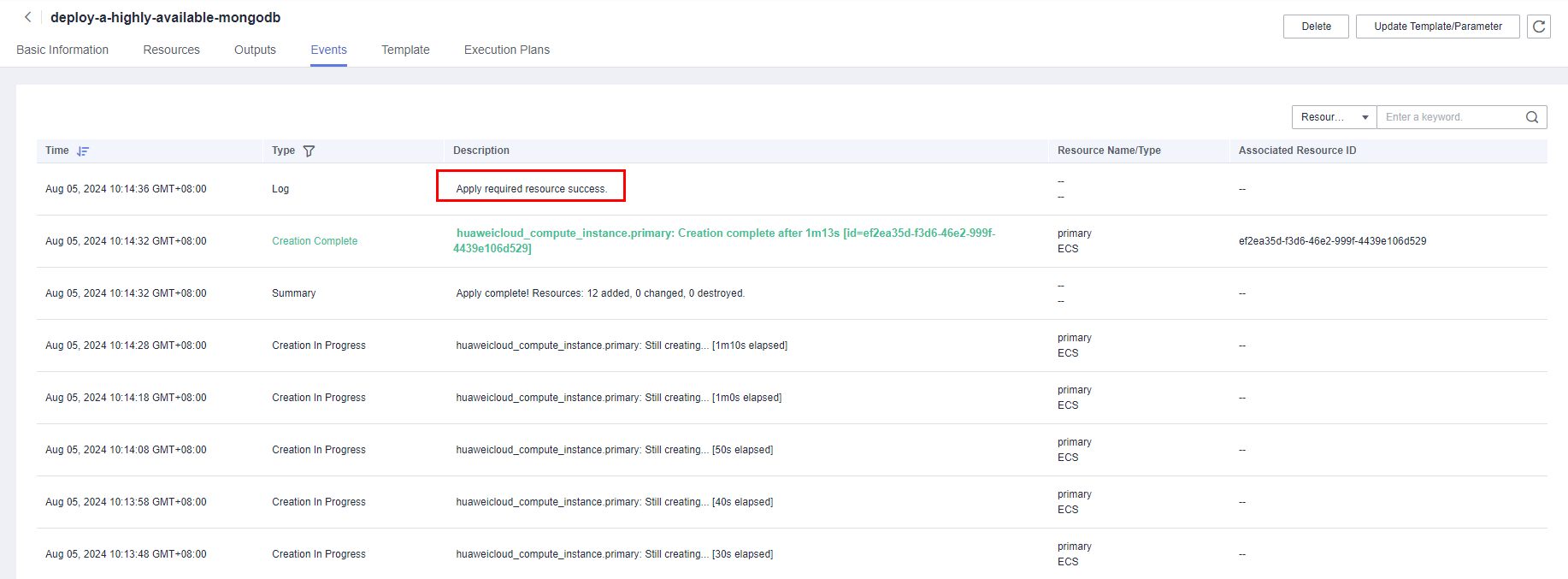Click the Apply required resource success message

(531, 189)
